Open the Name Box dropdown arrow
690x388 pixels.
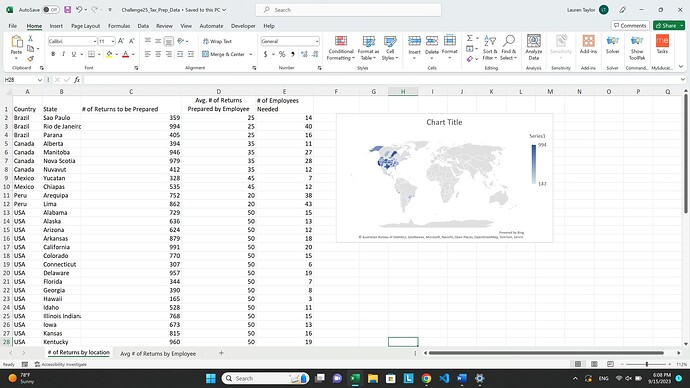(40, 80)
